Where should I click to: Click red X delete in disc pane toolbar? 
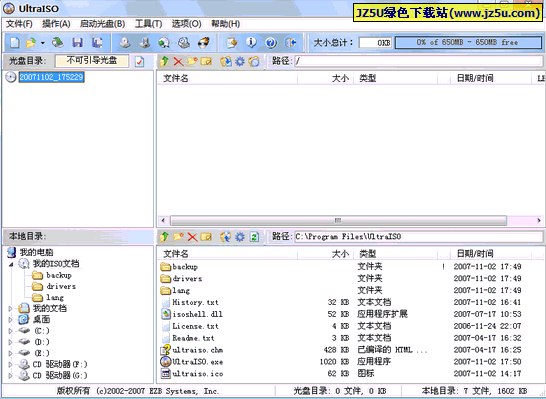point(178,62)
